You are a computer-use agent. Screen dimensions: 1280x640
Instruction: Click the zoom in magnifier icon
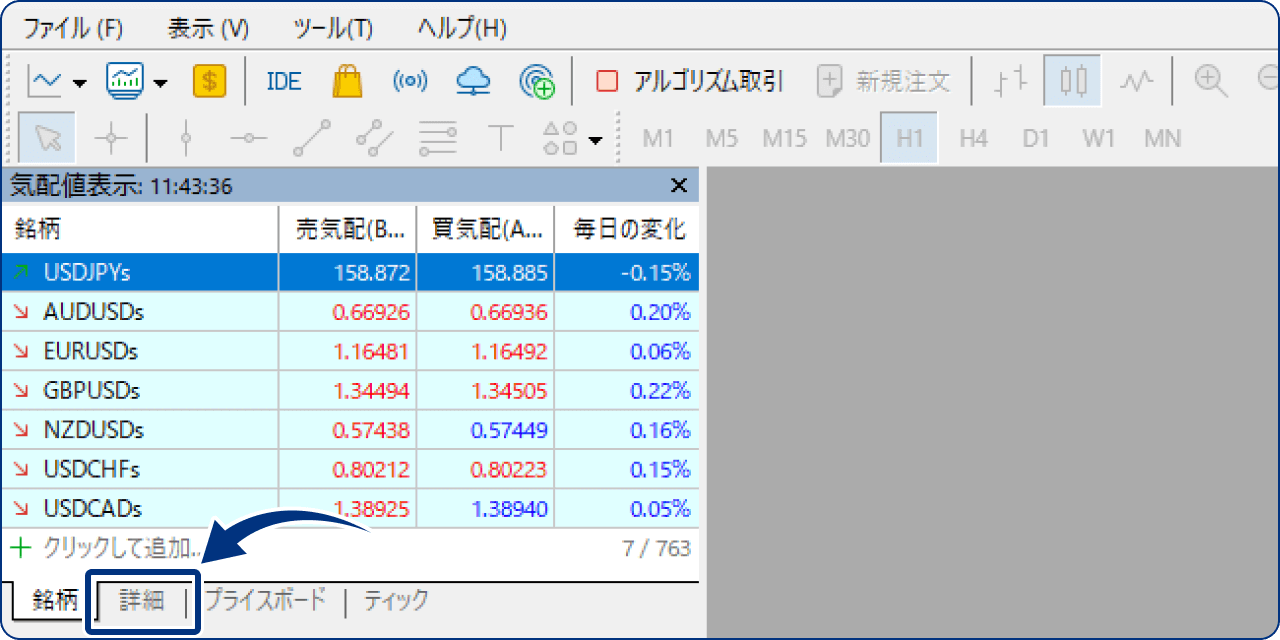point(1211,80)
